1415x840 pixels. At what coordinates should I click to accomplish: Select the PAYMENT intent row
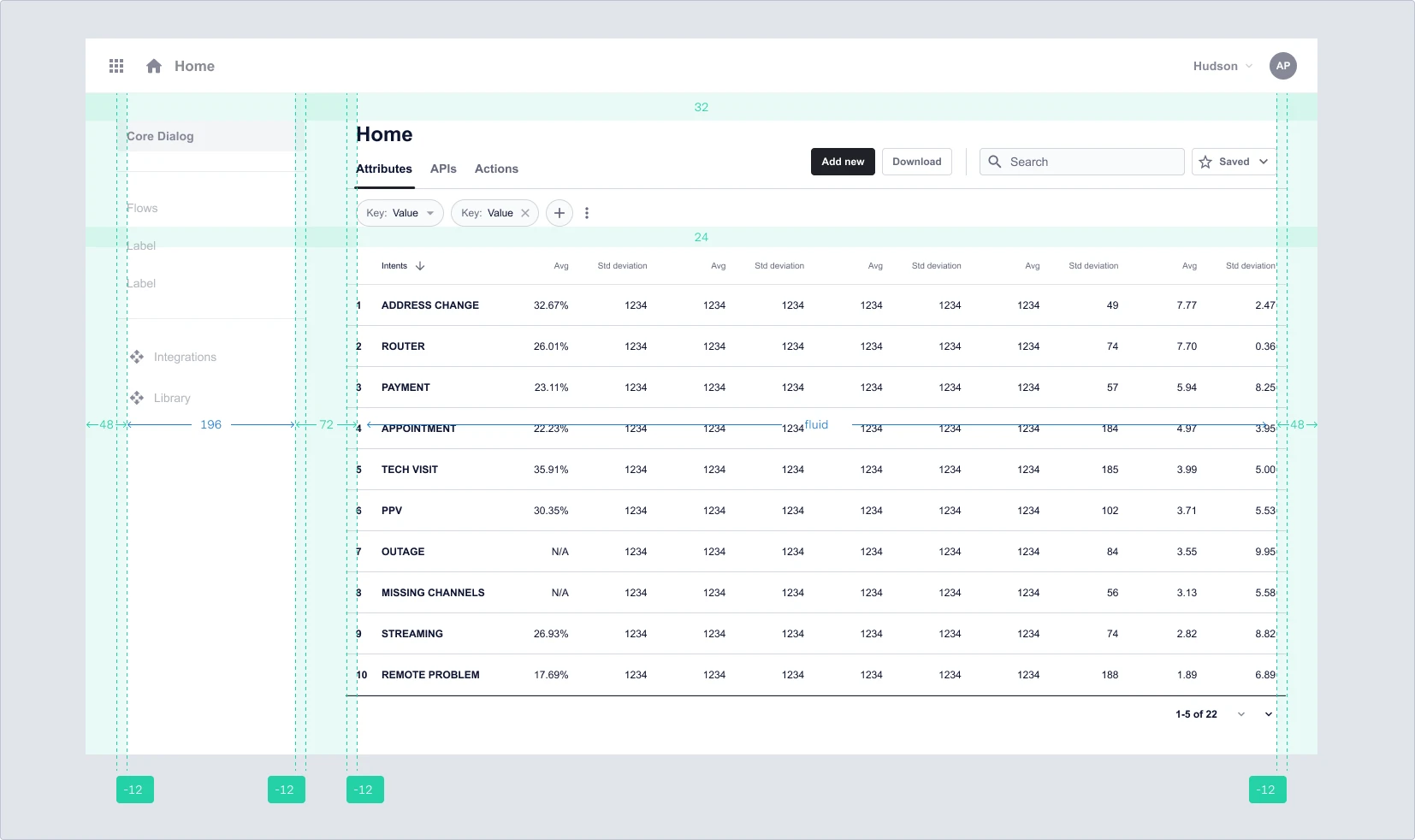(x=816, y=387)
